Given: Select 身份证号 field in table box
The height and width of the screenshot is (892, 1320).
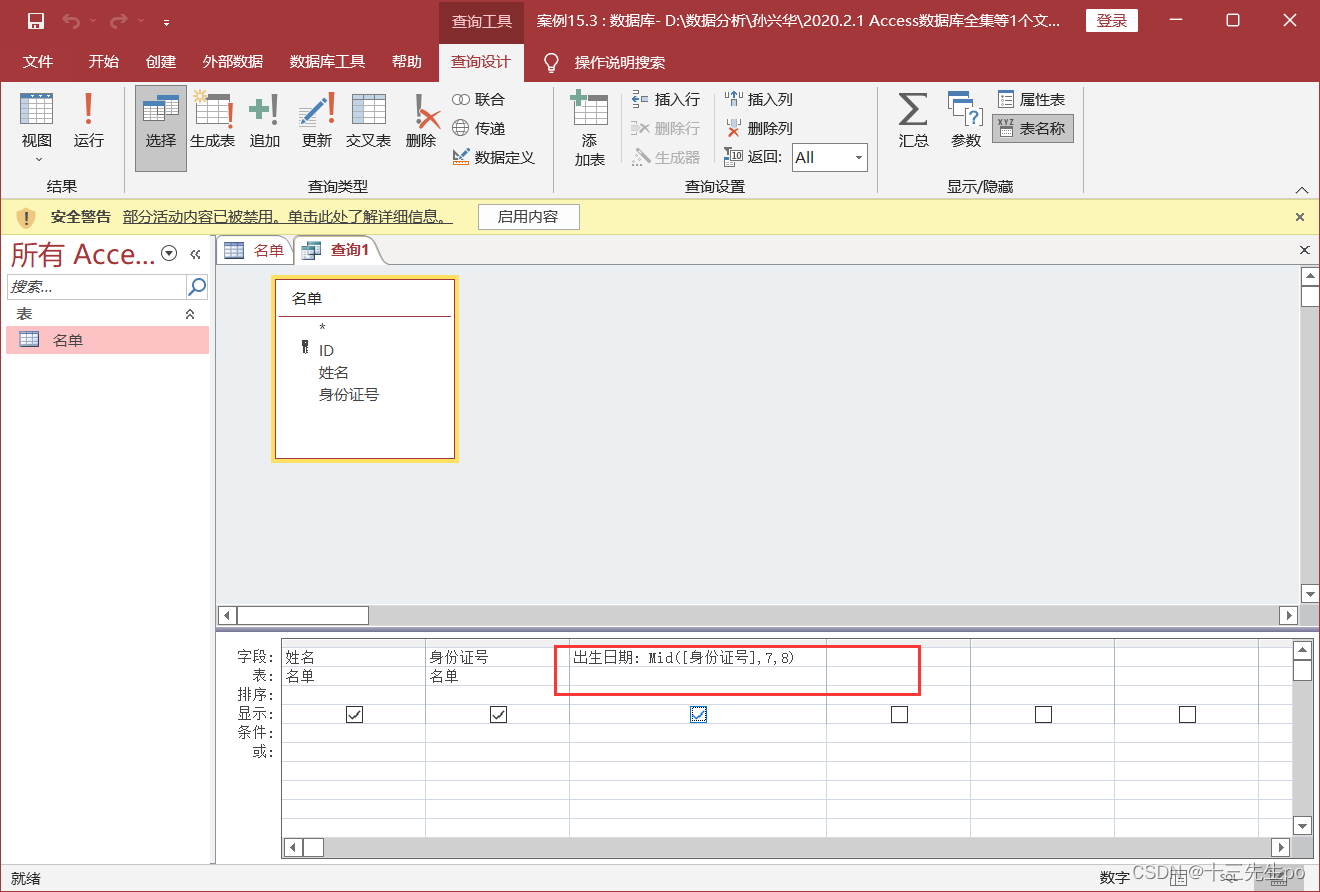Looking at the screenshot, I should [x=349, y=395].
